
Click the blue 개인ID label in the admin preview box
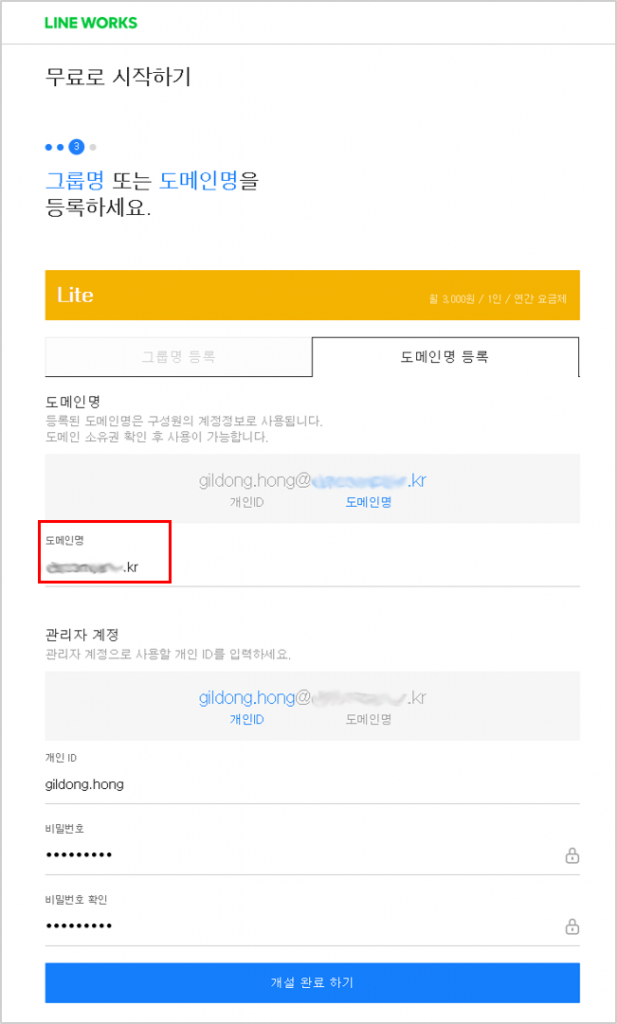pos(246,720)
